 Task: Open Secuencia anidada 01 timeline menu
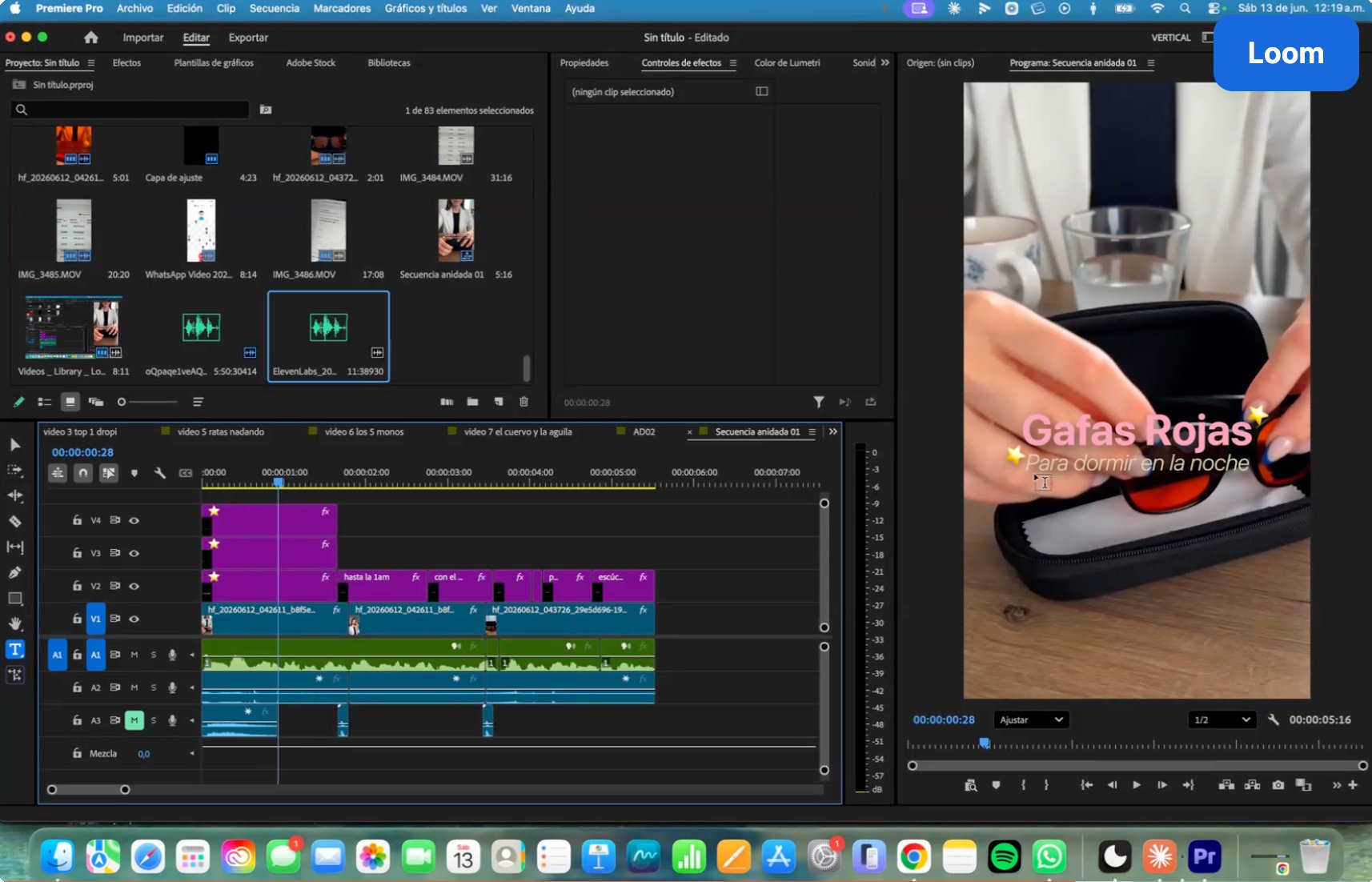[812, 432]
